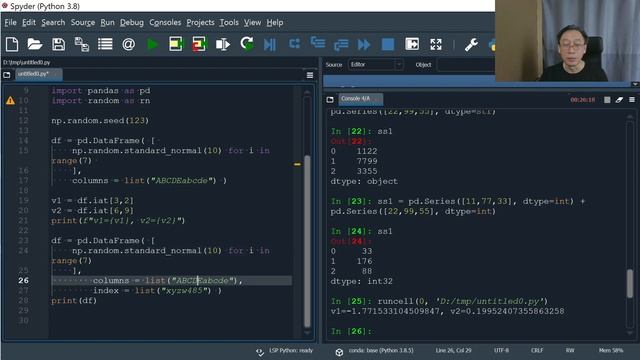Re-run last script icon
The image size is (640, 360).
tap(247, 43)
